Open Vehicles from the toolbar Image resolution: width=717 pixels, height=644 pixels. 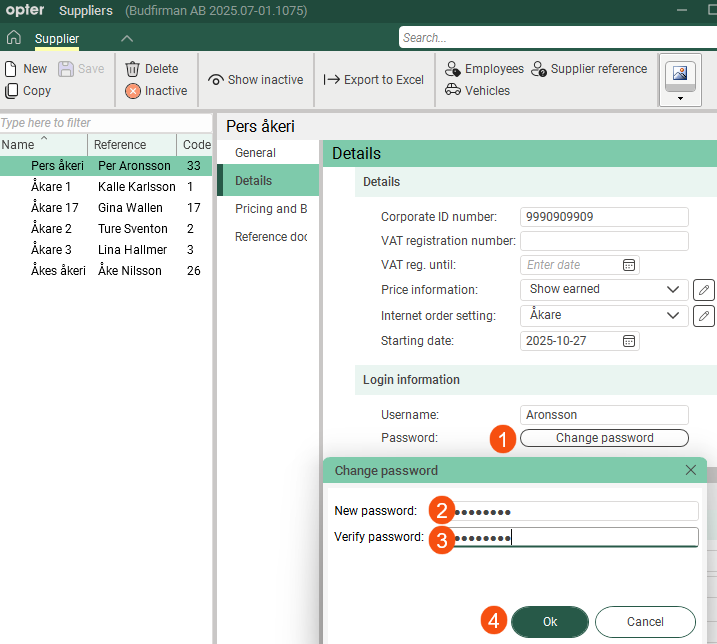477,91
